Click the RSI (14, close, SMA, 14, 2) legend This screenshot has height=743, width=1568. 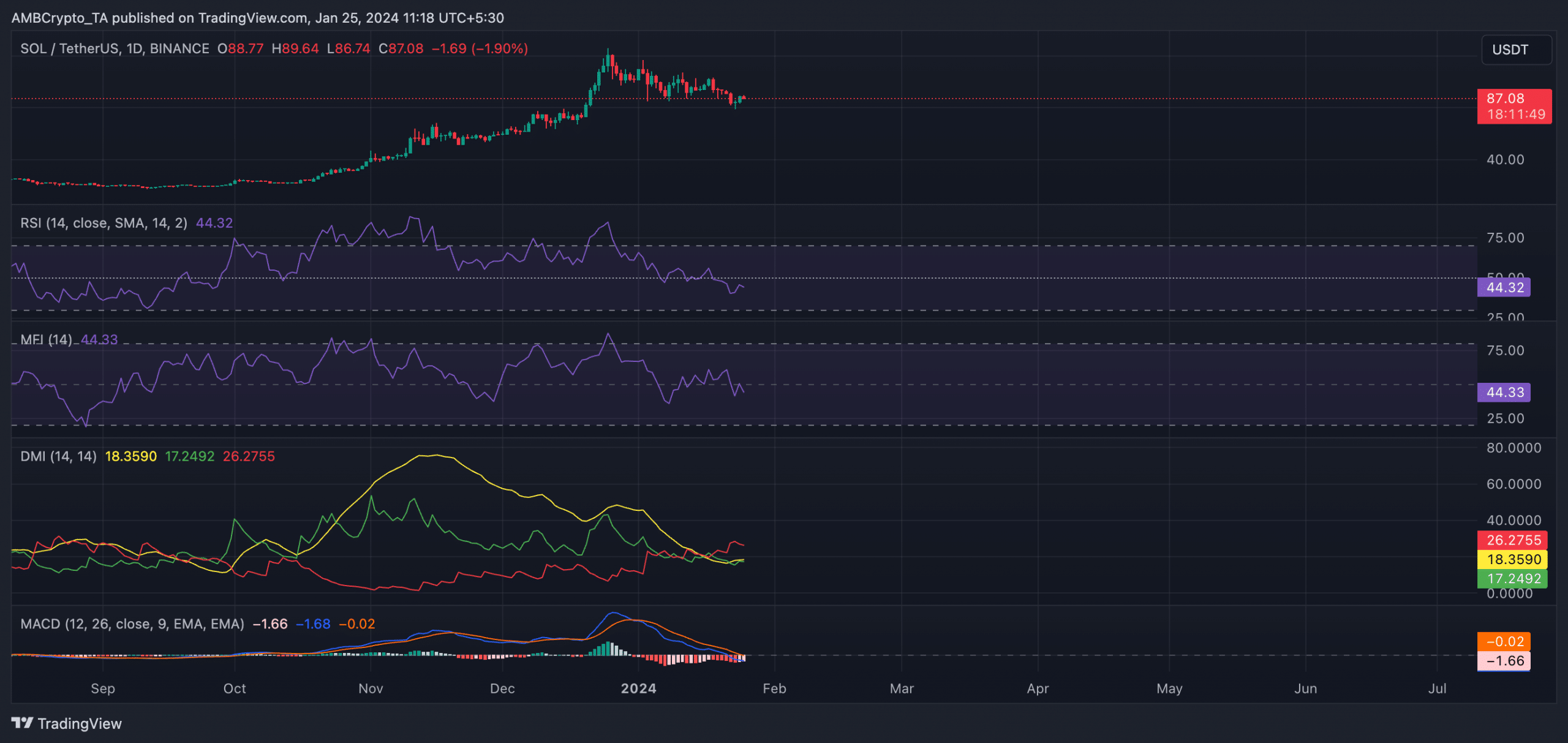pyautogui.click(x=104, y=223)
